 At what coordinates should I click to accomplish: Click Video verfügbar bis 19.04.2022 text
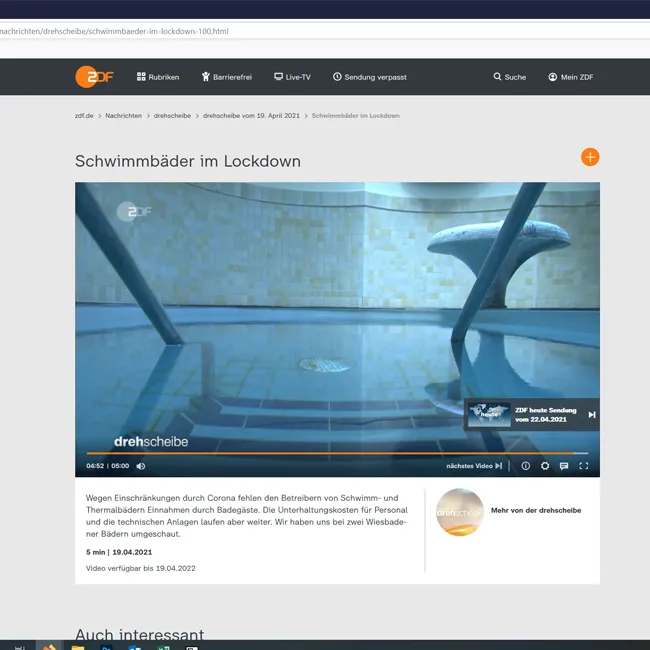[141, 568]
